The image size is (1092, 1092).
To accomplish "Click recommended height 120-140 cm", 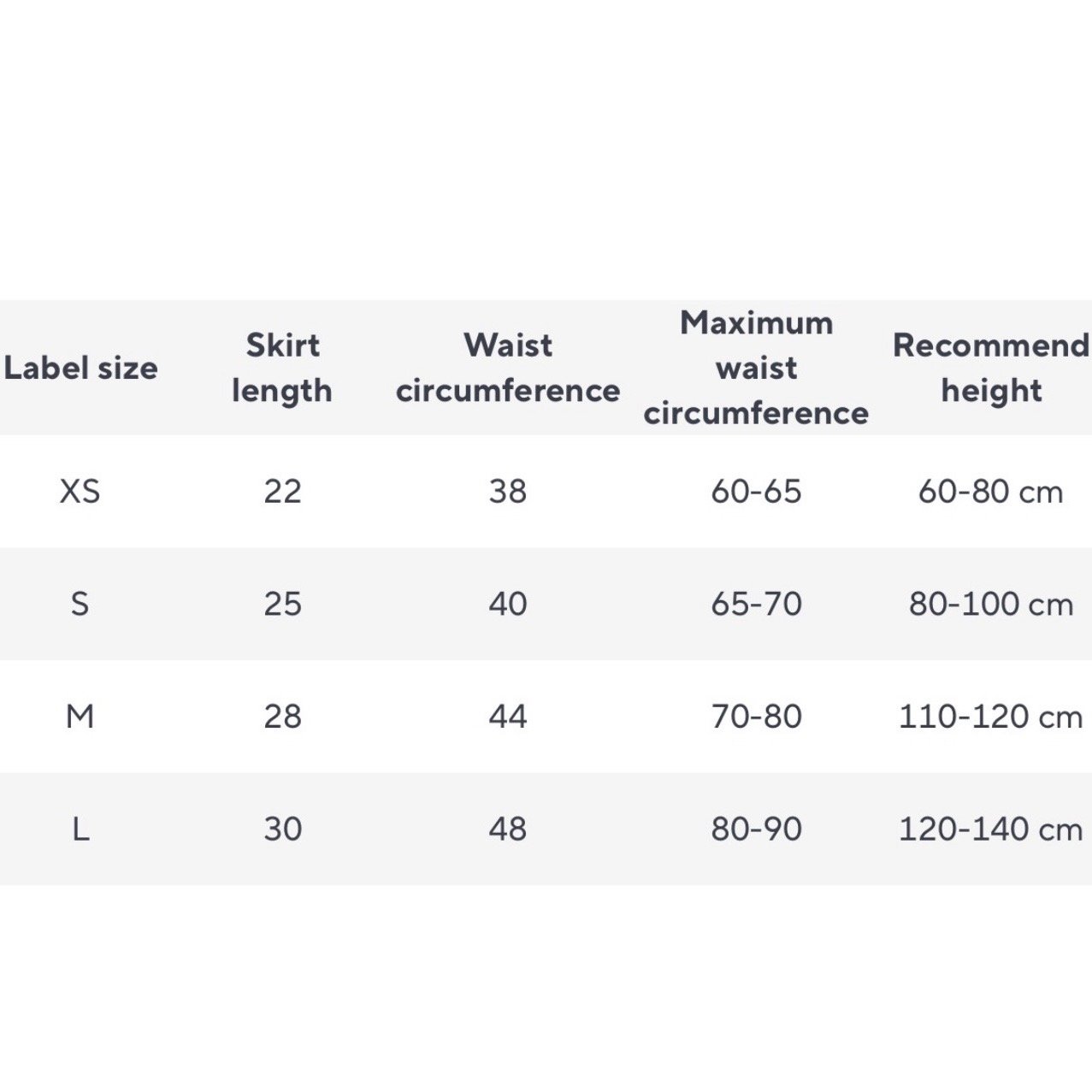I will [990, 829].
